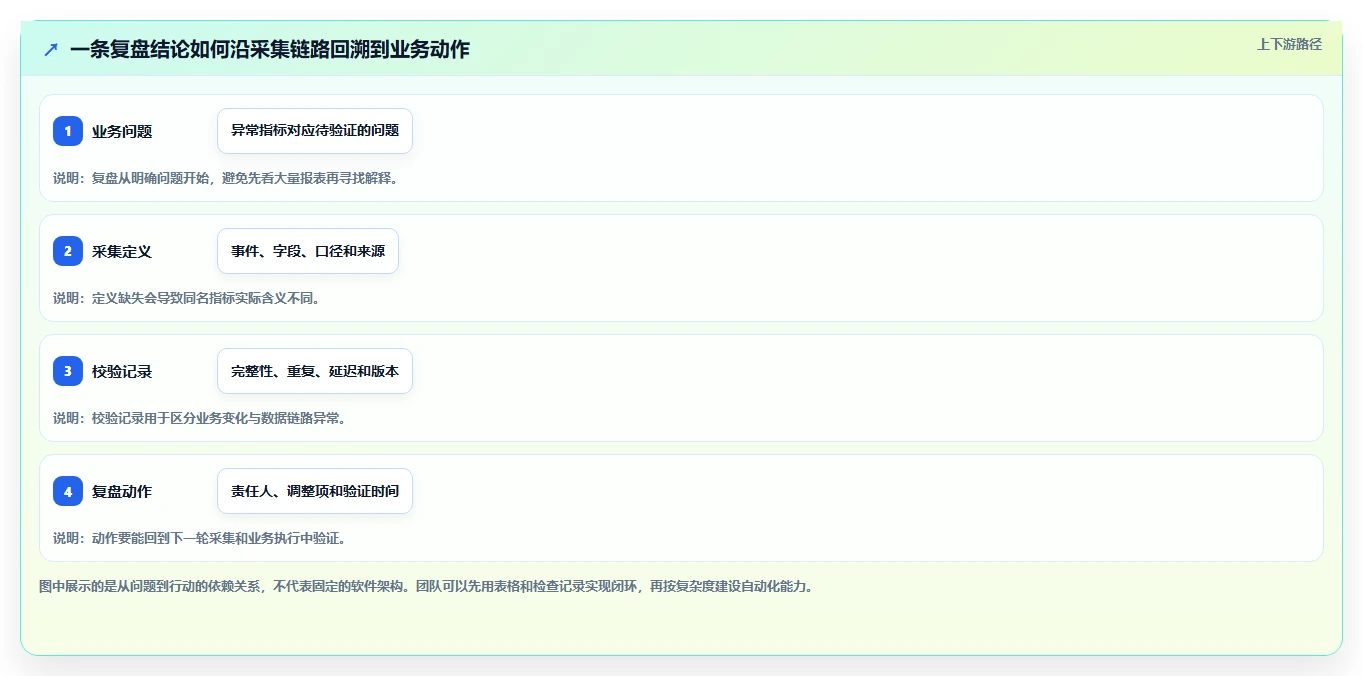Select step badge number 4
This screenshot has height=676, width=1363.
pos(68,491)
